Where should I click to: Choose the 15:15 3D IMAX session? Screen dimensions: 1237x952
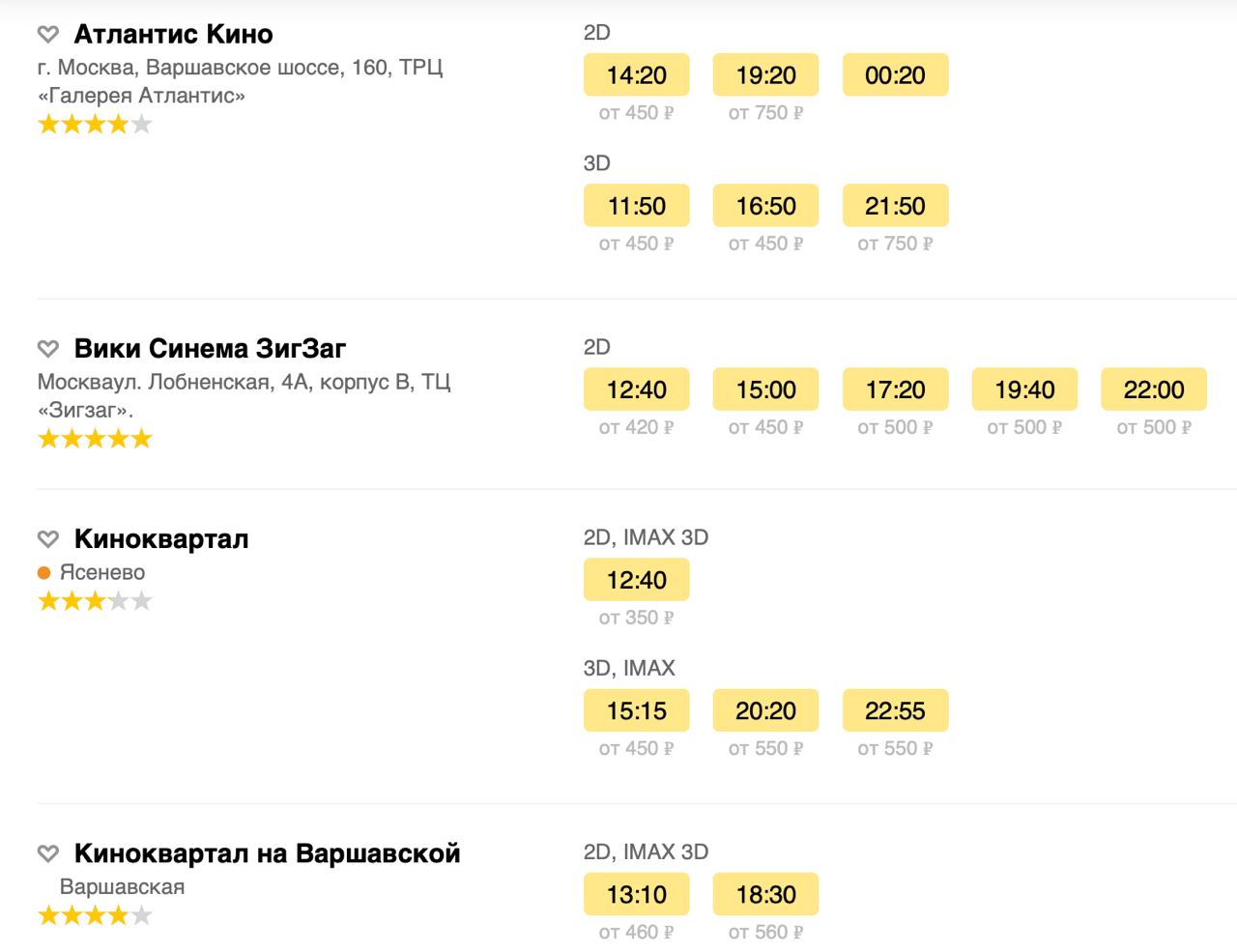(637, 711)
